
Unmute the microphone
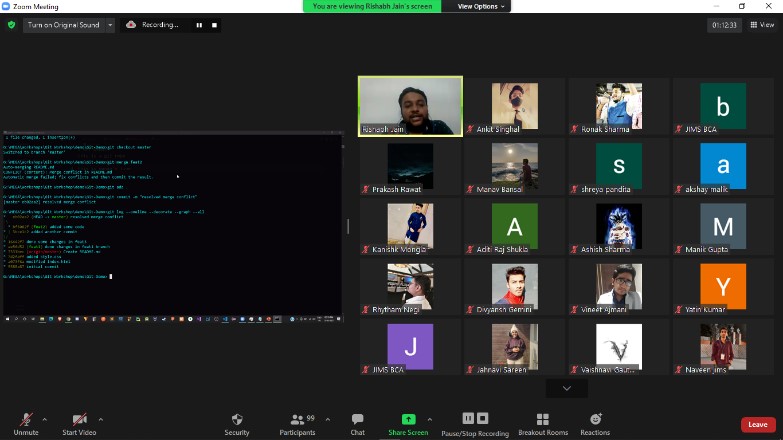point(25,422)
